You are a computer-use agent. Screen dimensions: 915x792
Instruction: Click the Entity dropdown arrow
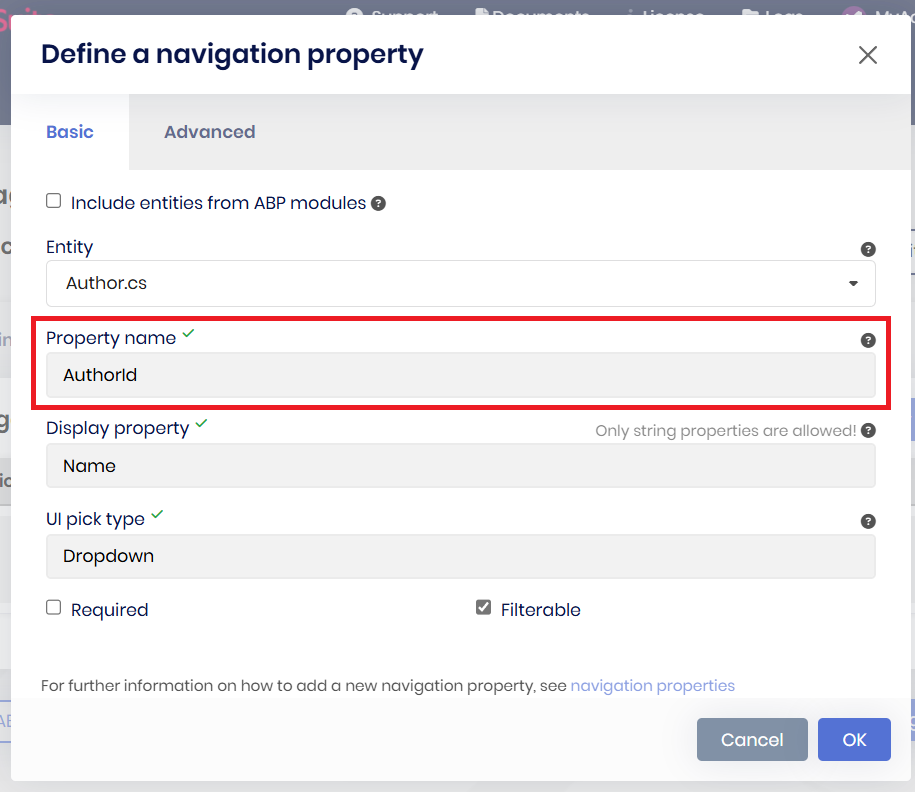[x=853, y=284]
